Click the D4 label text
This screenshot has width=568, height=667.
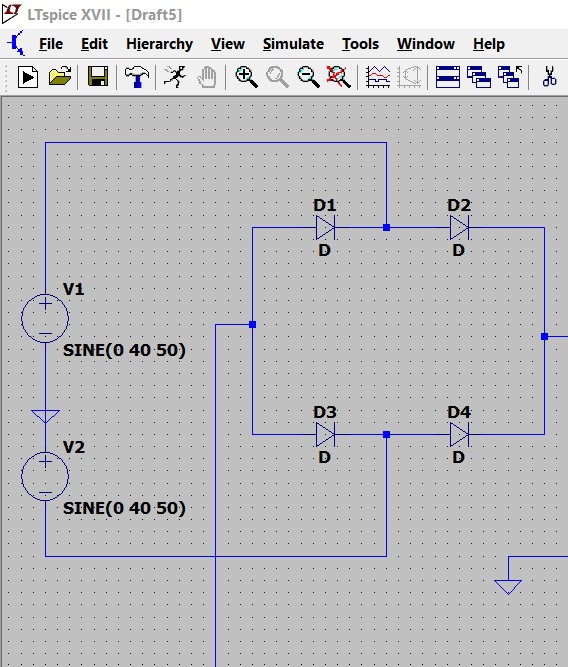click(459, 412)
